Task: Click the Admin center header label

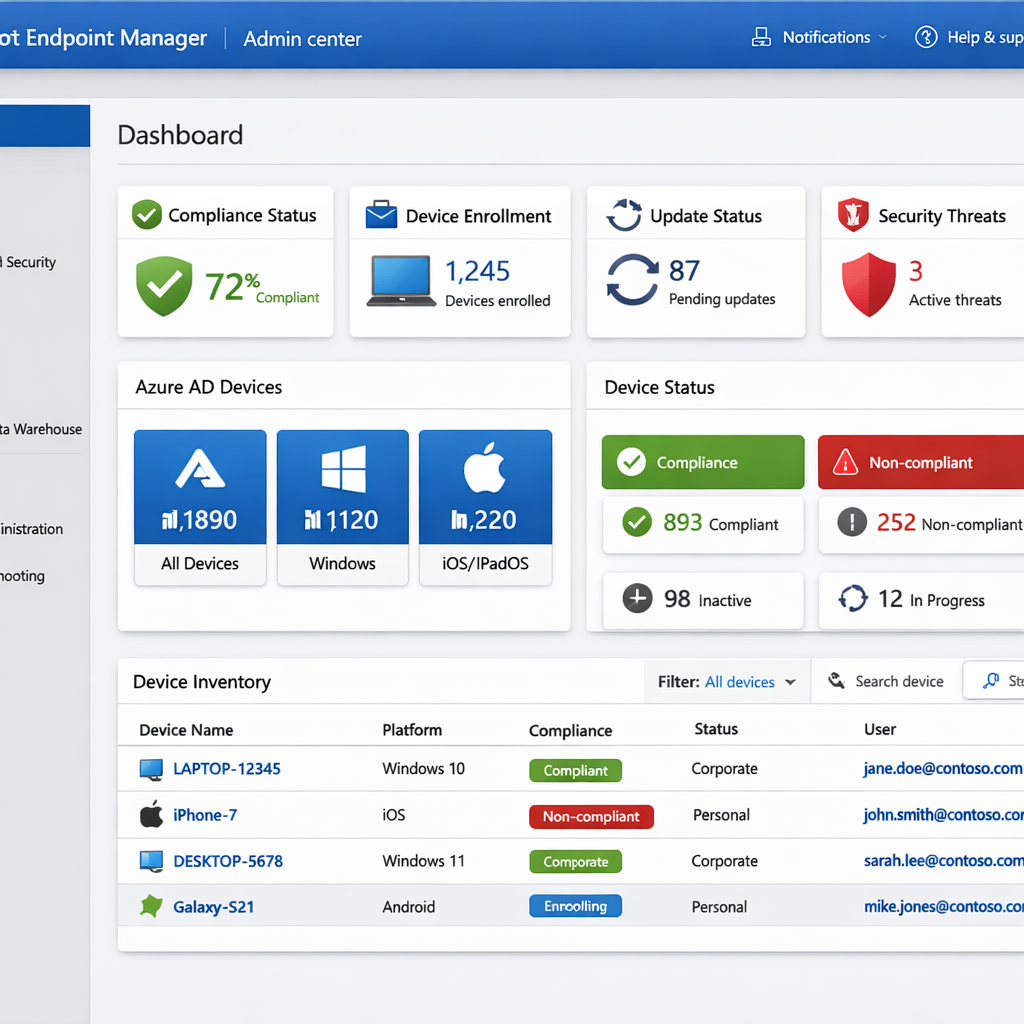Action: [x=302, y=39]
